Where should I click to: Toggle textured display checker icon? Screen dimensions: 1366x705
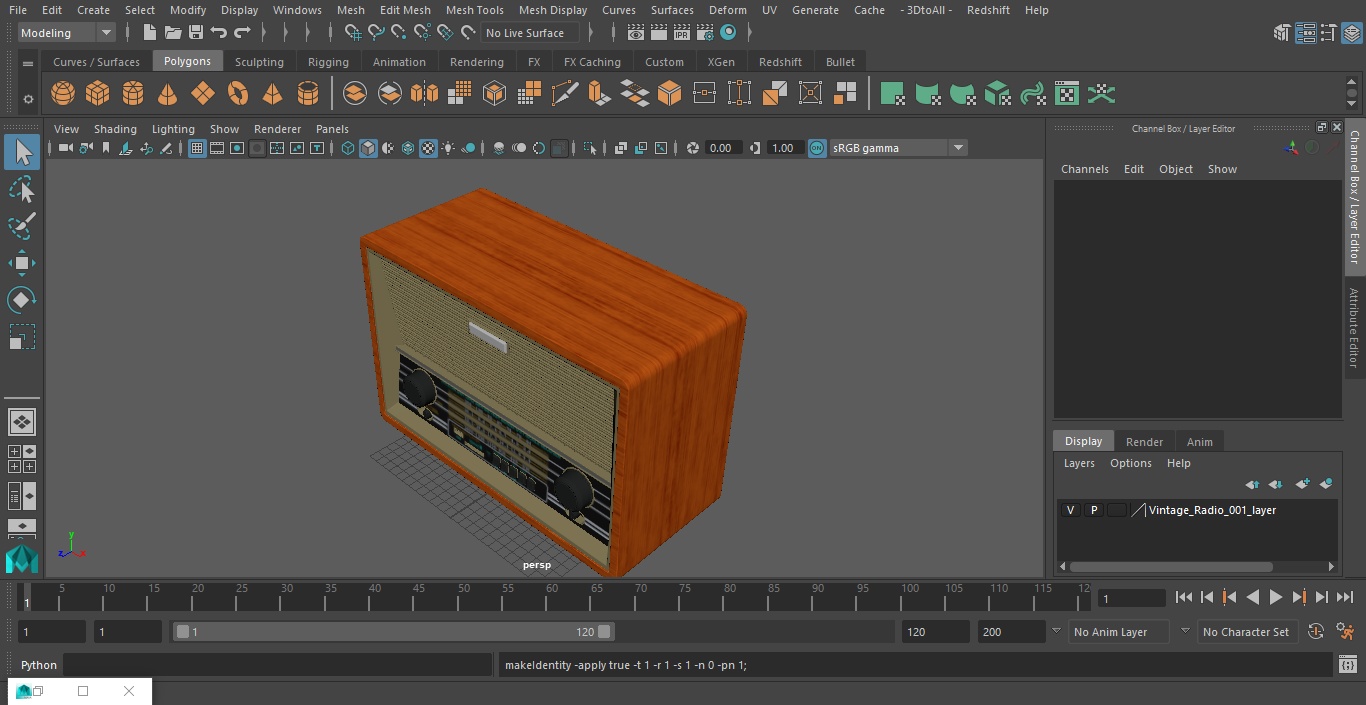[428, 148]
